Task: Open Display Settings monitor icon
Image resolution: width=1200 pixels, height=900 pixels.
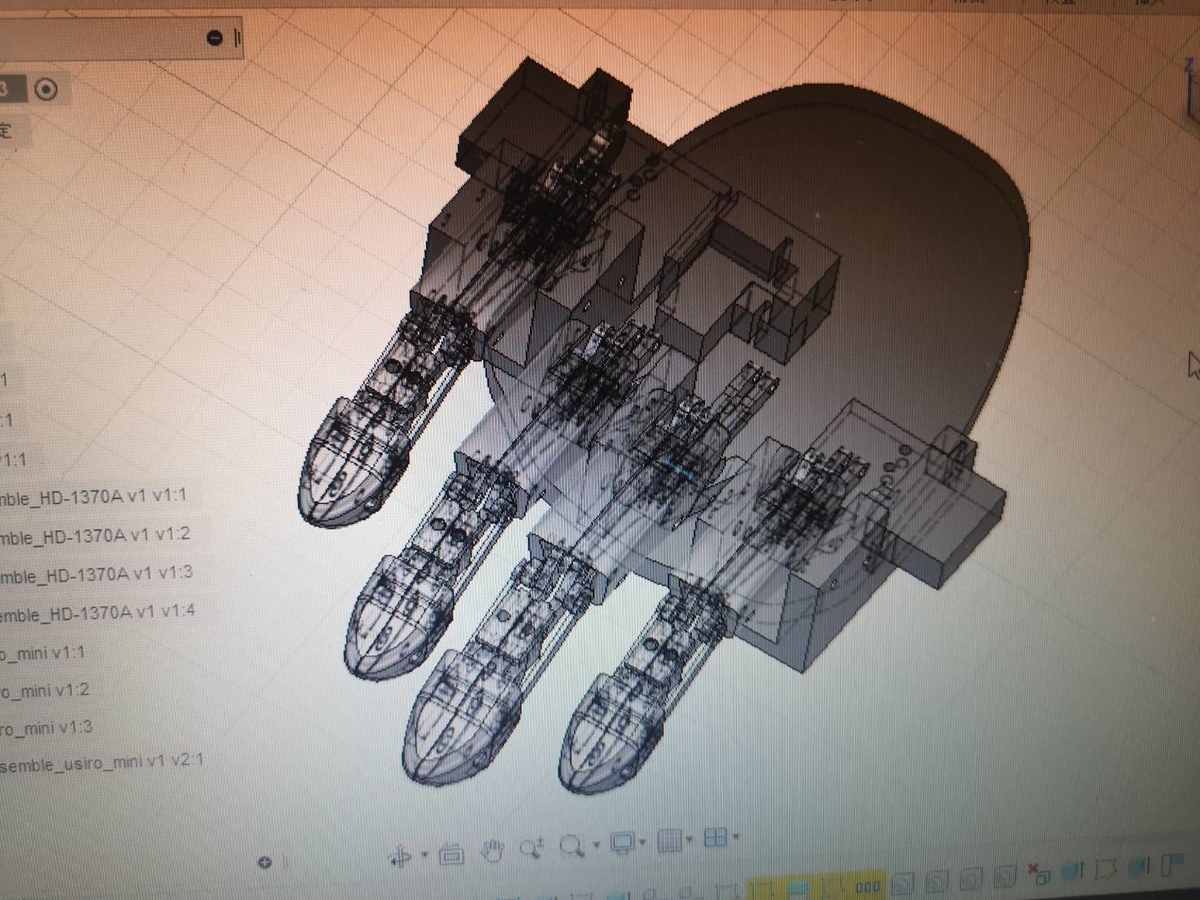Action: [621, 843]
